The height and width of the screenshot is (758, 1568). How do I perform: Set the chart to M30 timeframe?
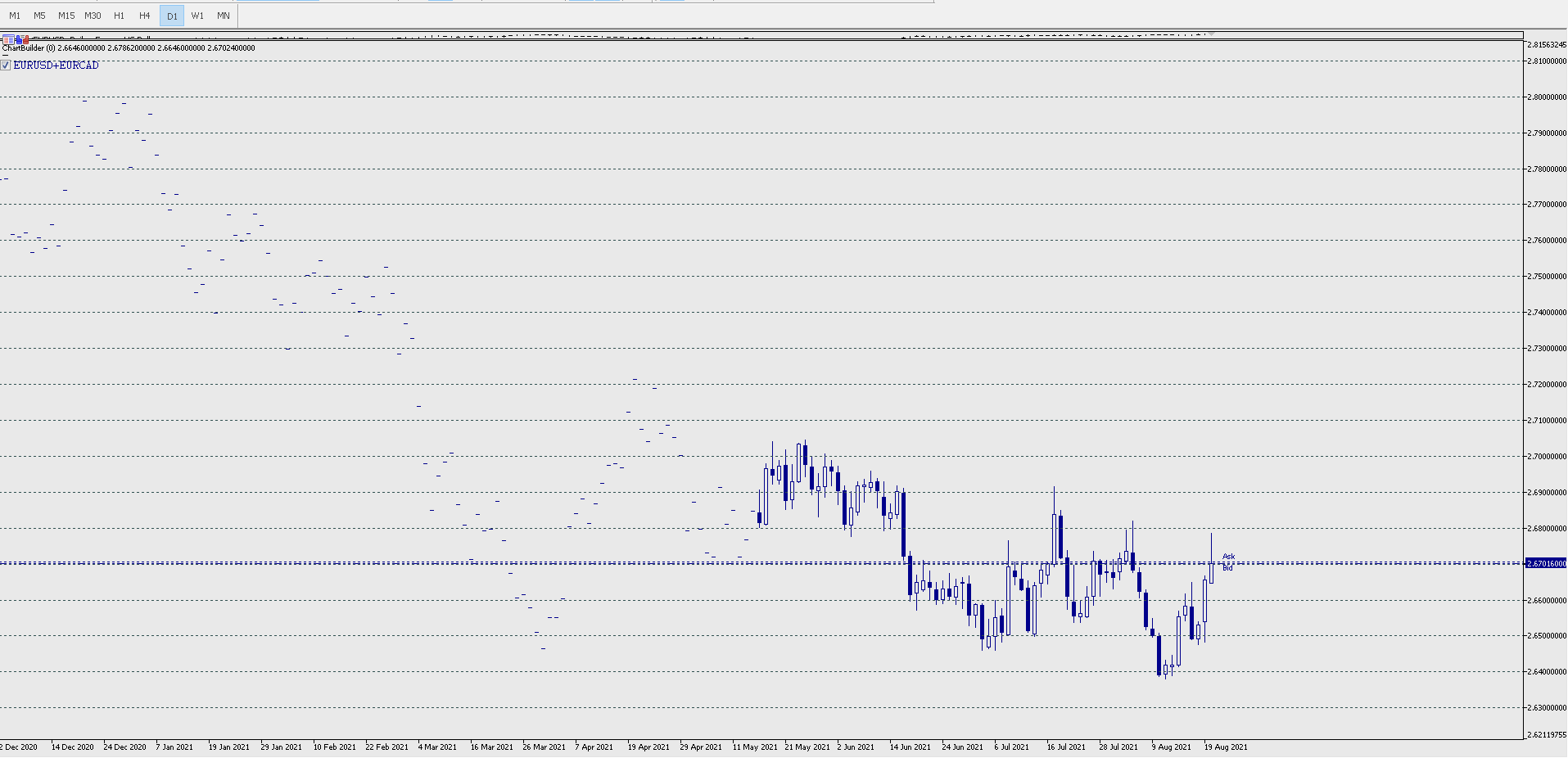click(93, 16)
